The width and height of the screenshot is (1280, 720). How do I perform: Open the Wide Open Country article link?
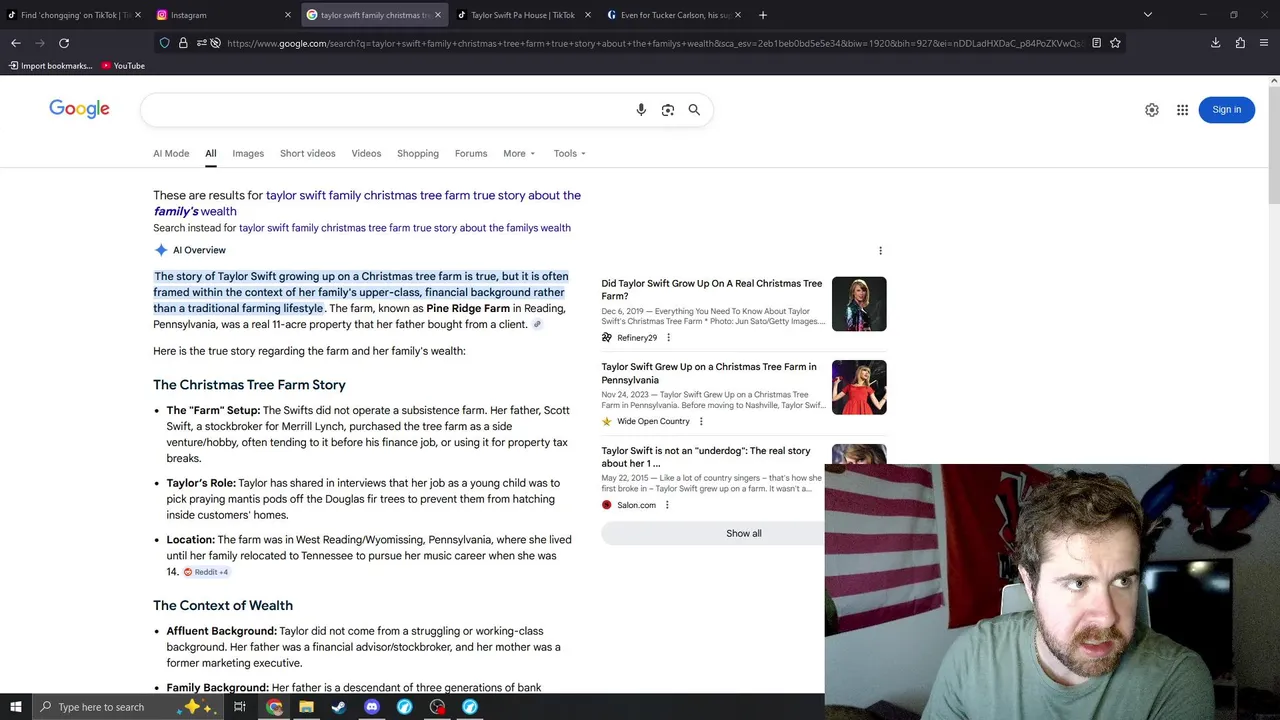(709, 373)
